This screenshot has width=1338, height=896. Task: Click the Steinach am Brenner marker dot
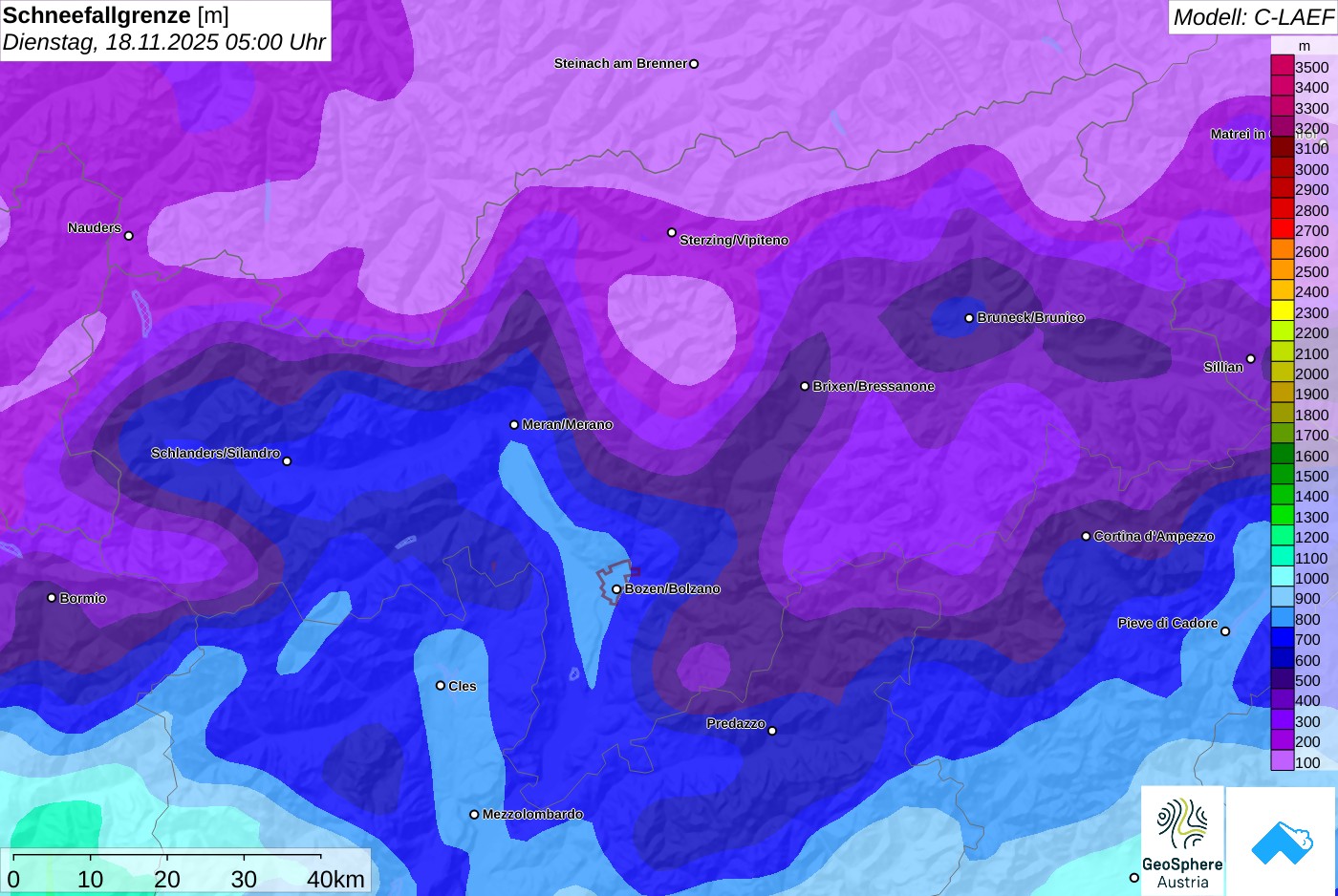coord(694,64)
